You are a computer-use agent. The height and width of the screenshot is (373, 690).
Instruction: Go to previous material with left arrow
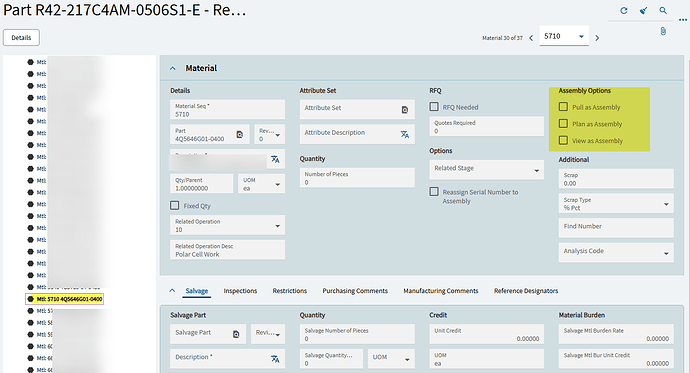531,38
